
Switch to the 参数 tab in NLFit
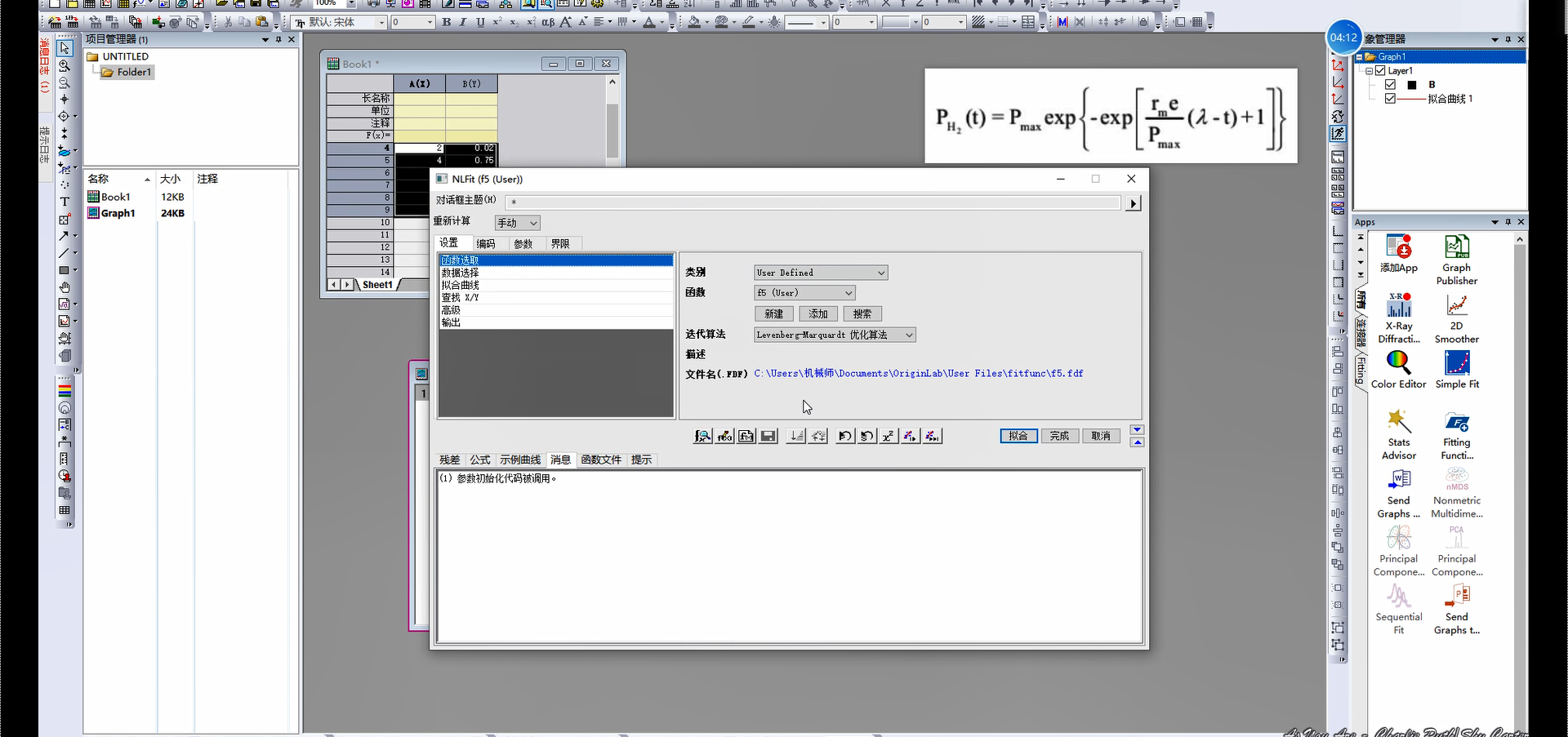pos(523,243)
